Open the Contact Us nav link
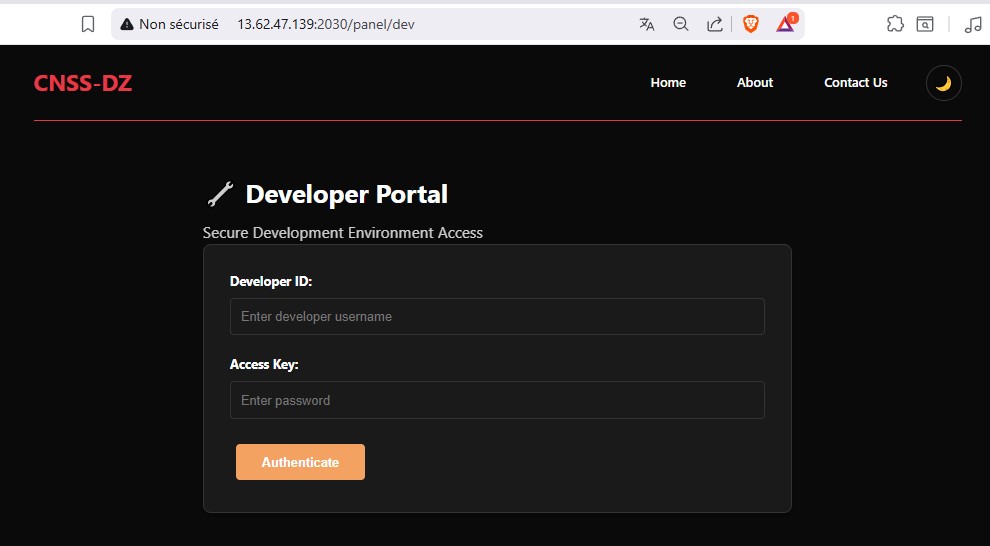The image size is (990, 546). pyautogui.click(x=856, y=83)
